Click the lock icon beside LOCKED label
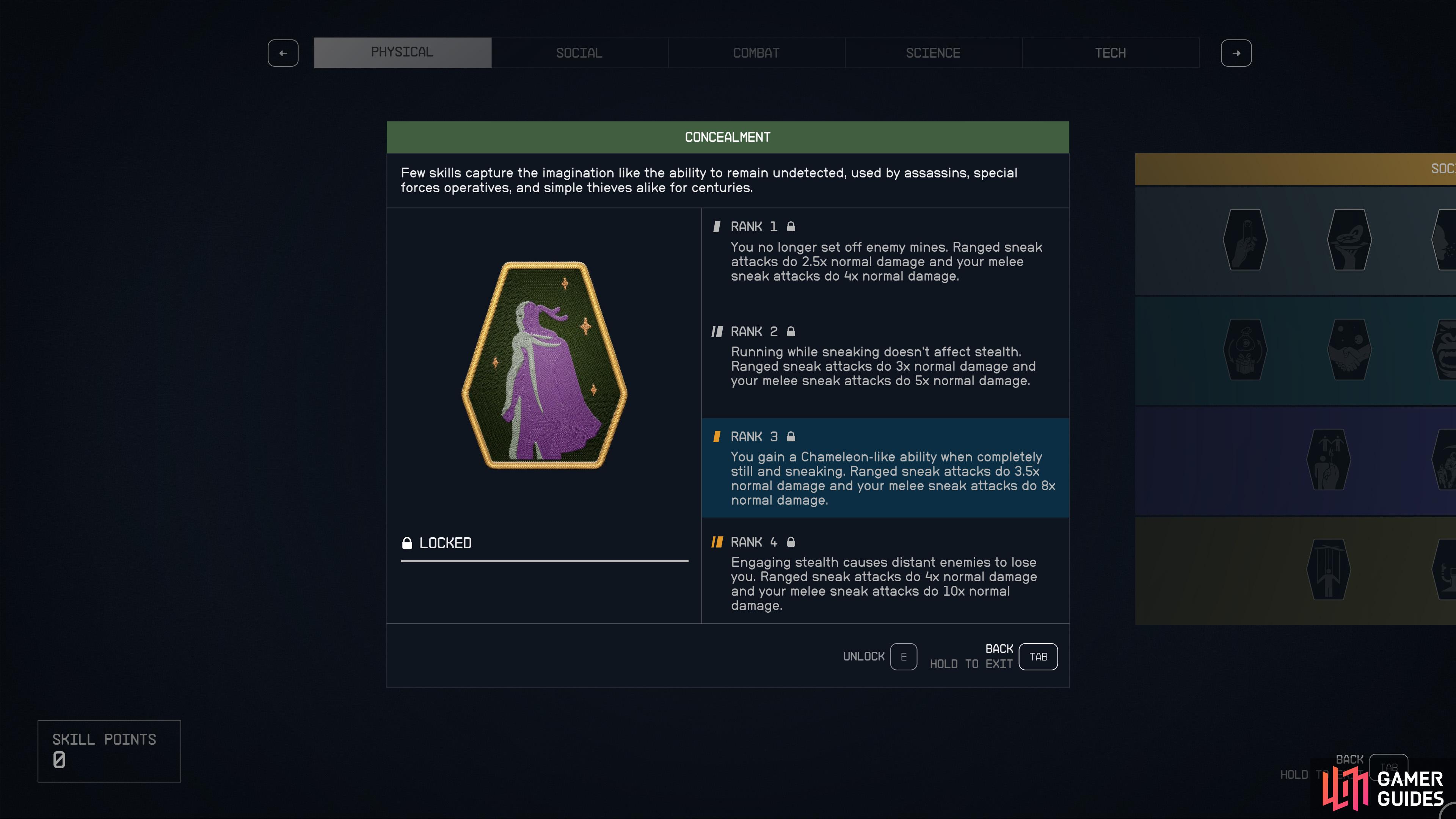Screen dimensions: 1456x819 point(407,543)
